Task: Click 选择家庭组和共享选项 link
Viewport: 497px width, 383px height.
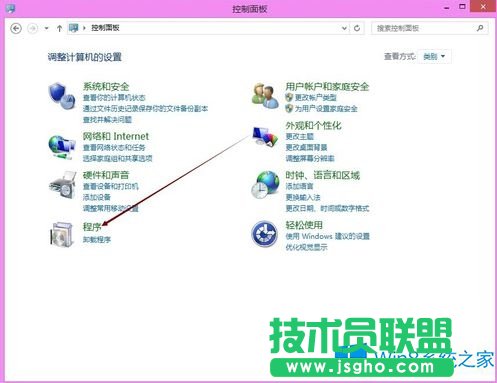Action: [x=117, y=158]
